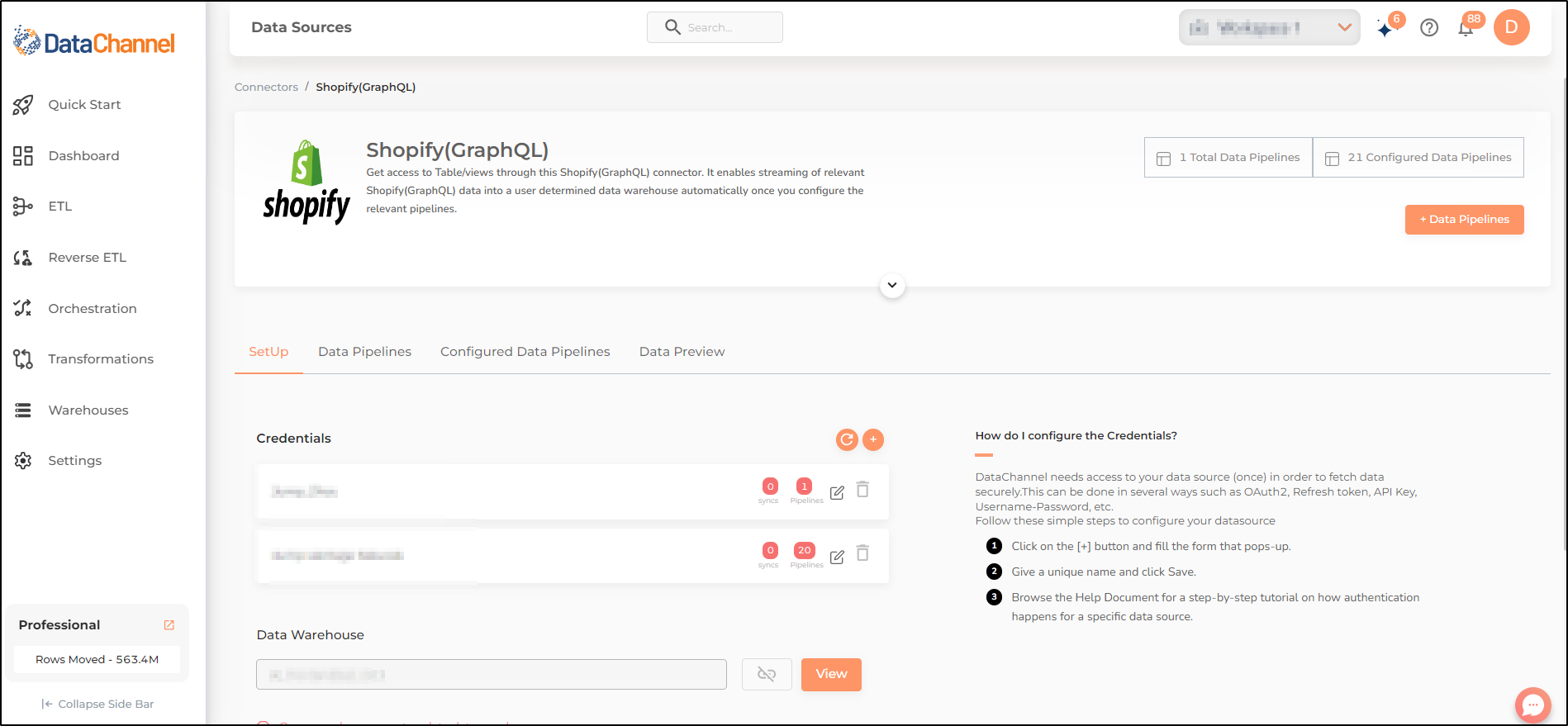Switch to the SetUp tab
The image size is (1568, 726).
(x=268, y=352)
